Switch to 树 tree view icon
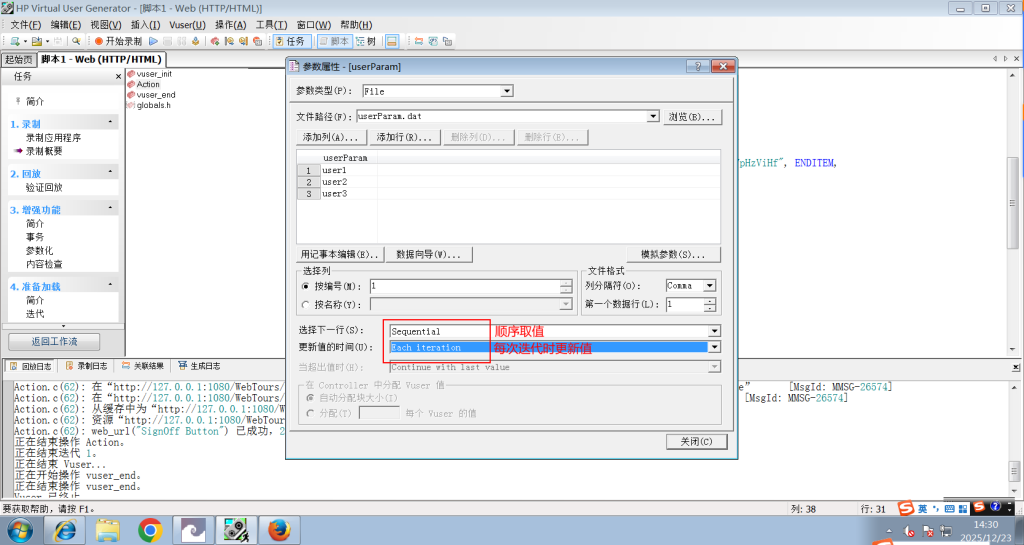 coord(366,41)
